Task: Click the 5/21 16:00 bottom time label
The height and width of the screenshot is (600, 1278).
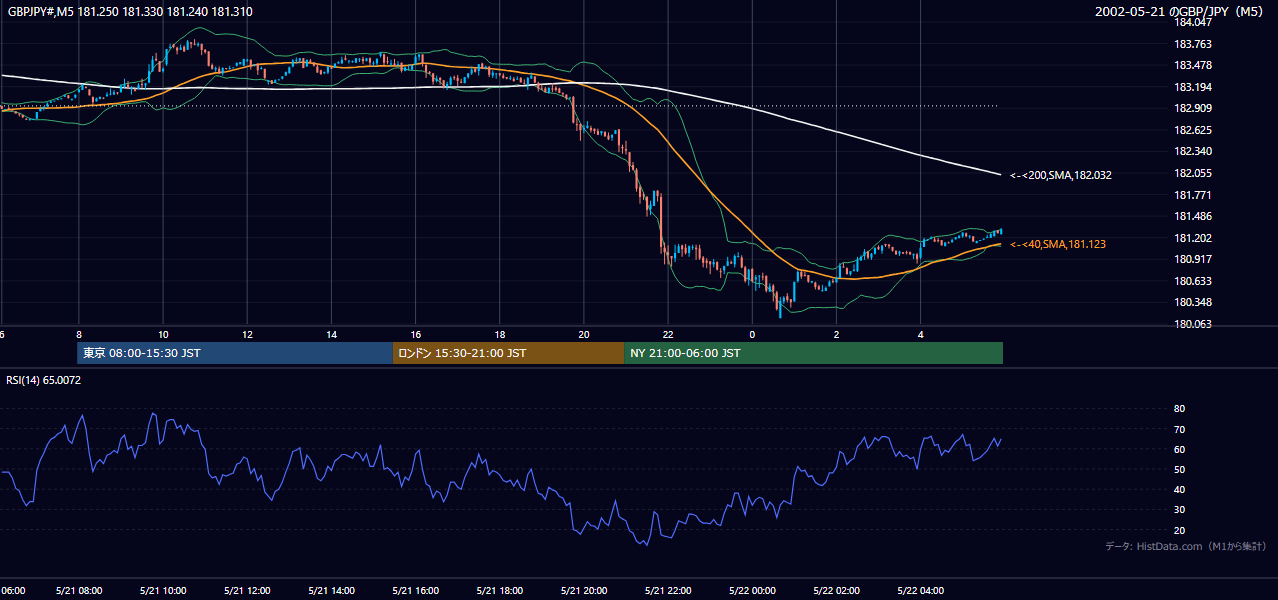Action: coord(415,591)
